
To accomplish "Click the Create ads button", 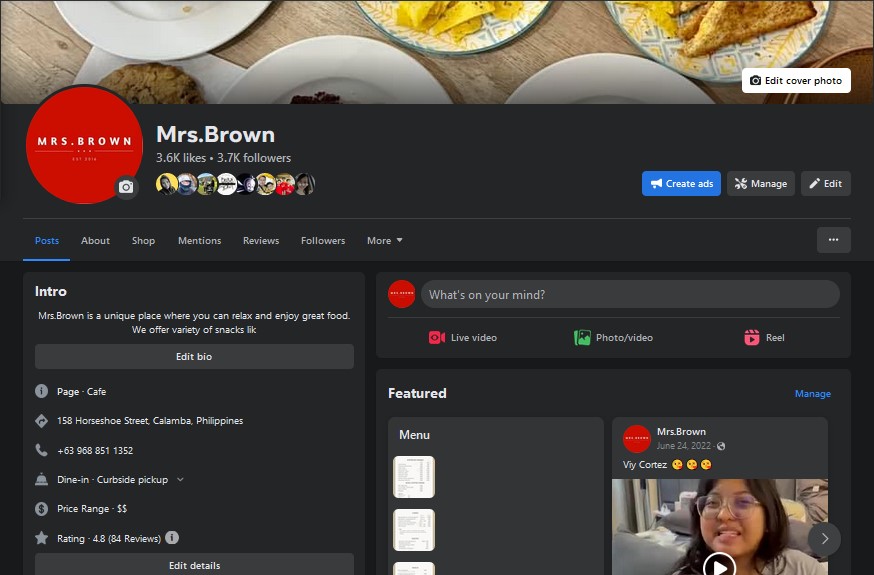I will (681, 183).
